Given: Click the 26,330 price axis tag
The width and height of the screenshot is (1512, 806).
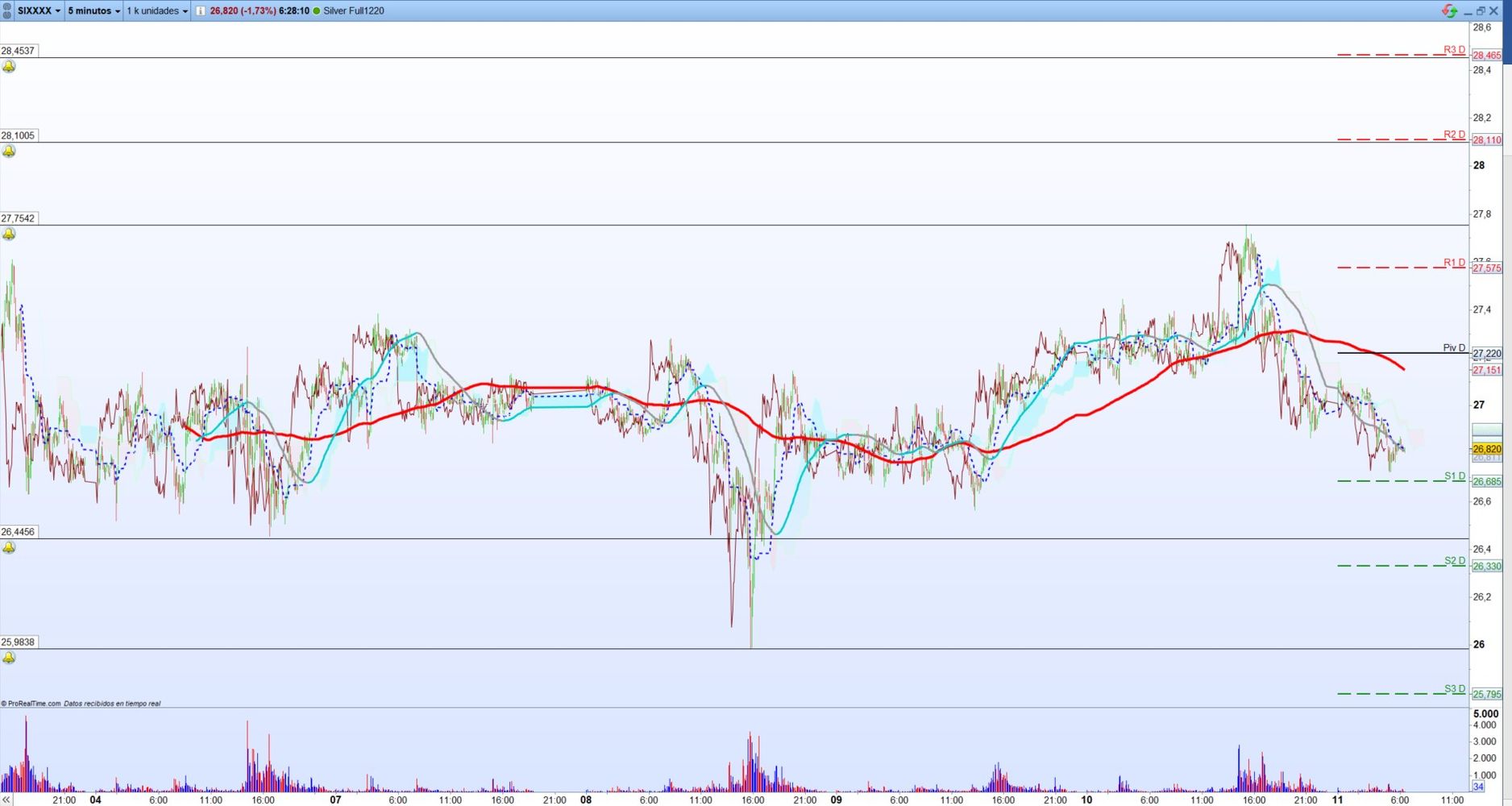Looking at the screenshot, I should pos(1487,567).
